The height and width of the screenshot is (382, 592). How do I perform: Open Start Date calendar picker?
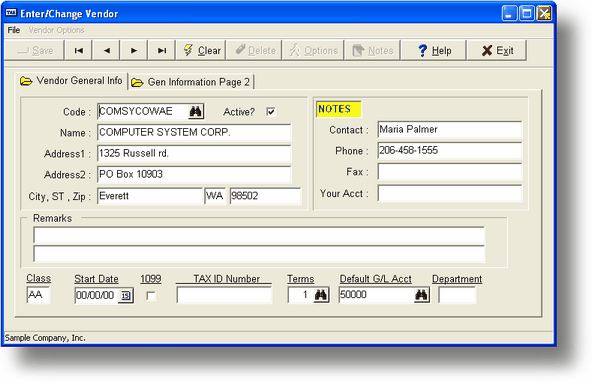click(x=126, y=296)
